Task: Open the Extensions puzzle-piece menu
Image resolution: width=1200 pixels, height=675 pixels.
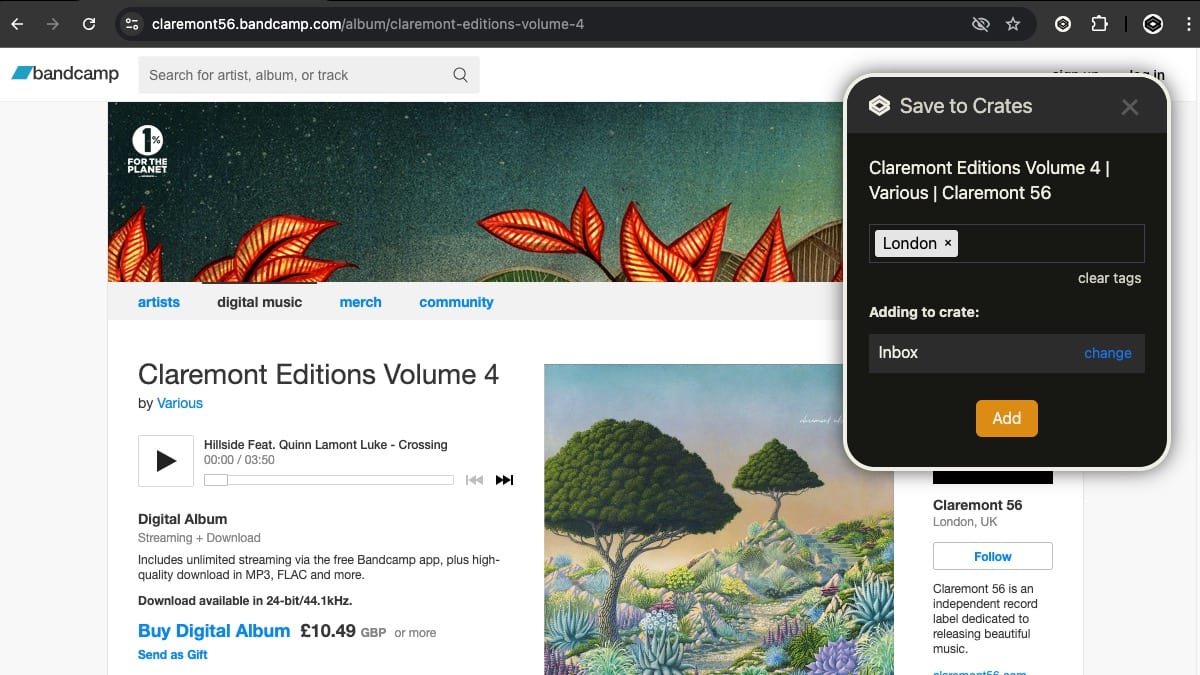Action: (x=1099, y=24)
